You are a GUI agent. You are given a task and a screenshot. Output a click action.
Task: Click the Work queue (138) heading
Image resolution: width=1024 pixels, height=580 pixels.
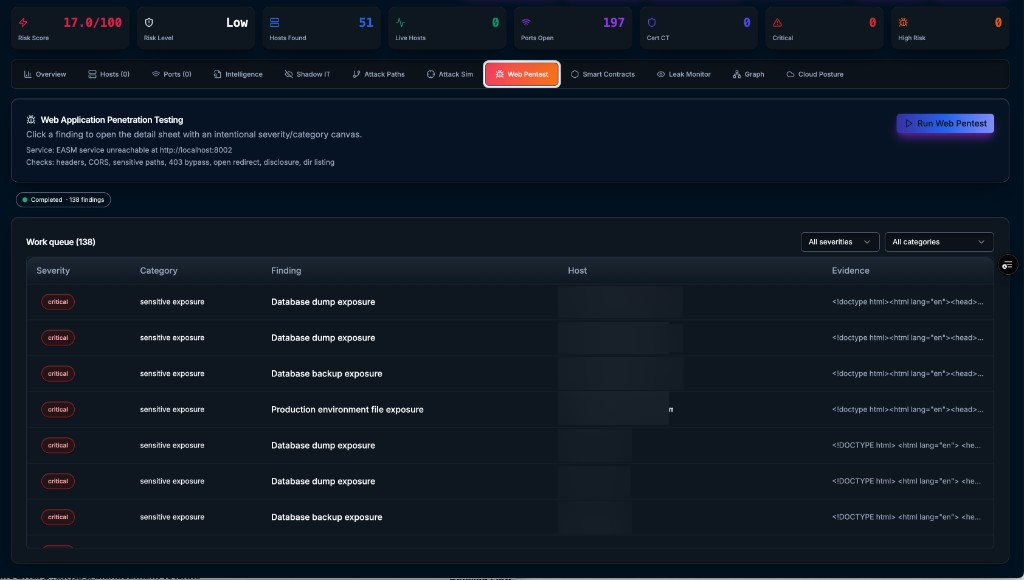[61, 242]
